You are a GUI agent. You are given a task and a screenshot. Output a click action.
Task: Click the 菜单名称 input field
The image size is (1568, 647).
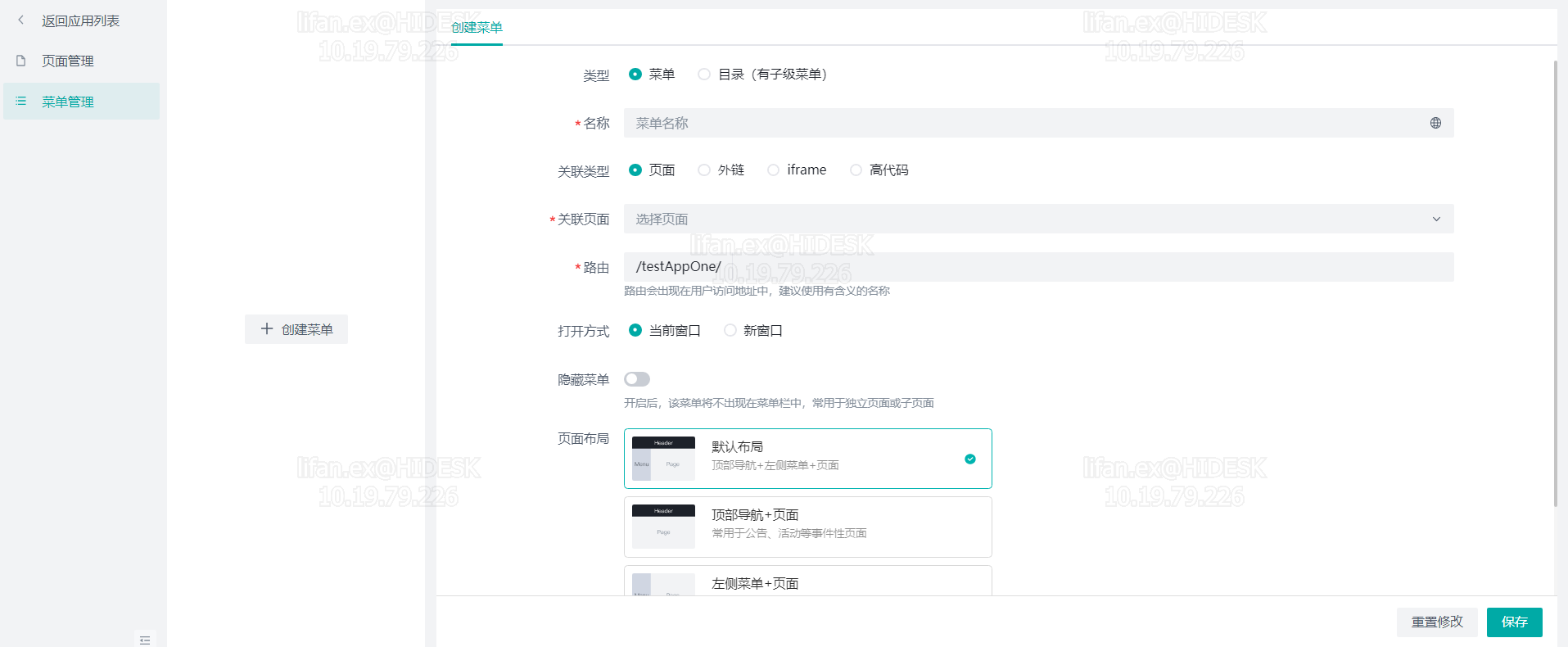click(x=1038, y=123)
